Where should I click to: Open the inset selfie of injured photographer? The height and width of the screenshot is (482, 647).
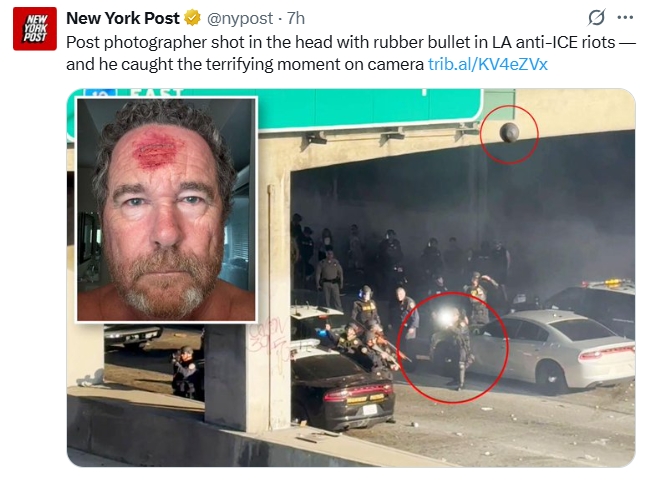167,210
